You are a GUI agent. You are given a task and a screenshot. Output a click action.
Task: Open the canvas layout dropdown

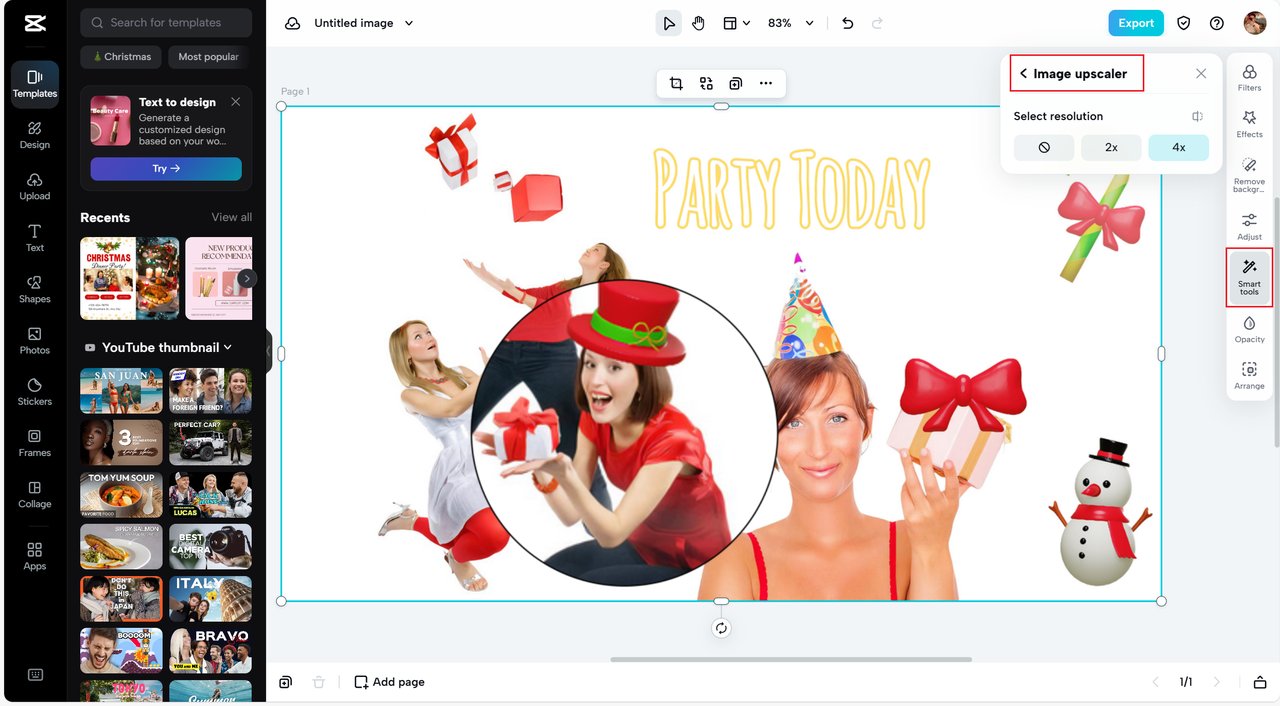pos(736,23)
